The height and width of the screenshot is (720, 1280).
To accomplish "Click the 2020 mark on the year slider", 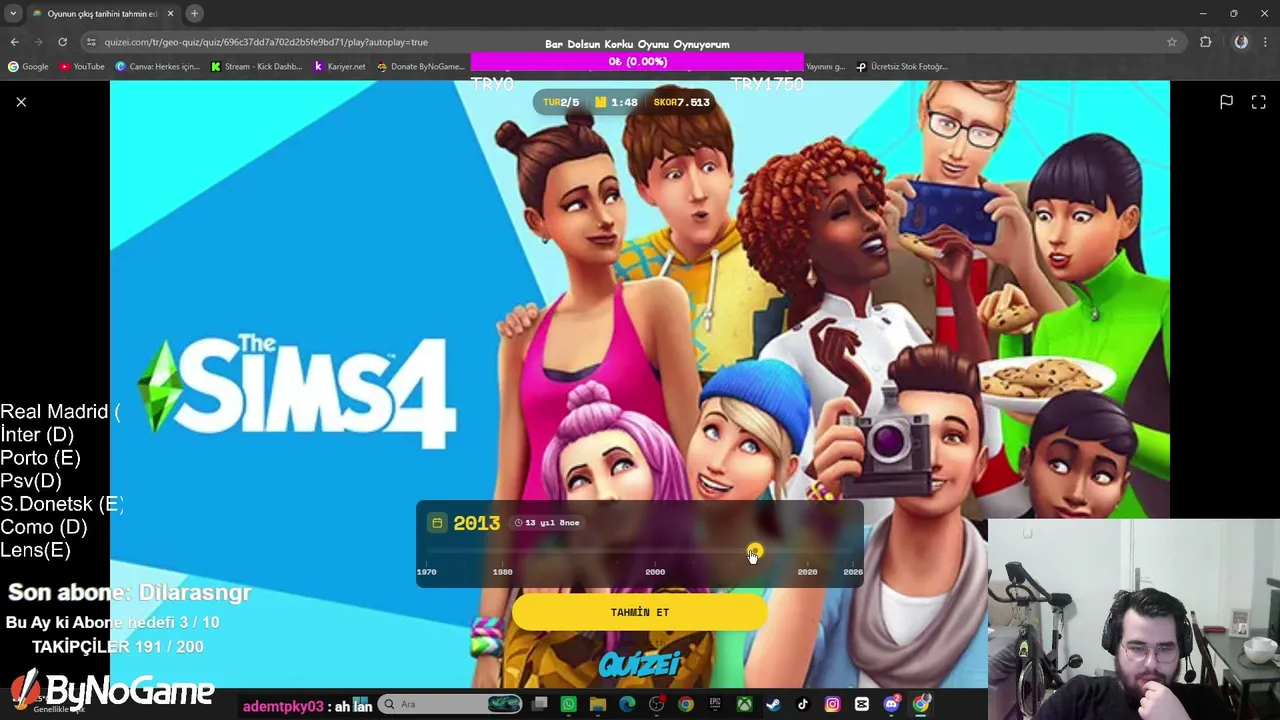I will click(807, 572).
